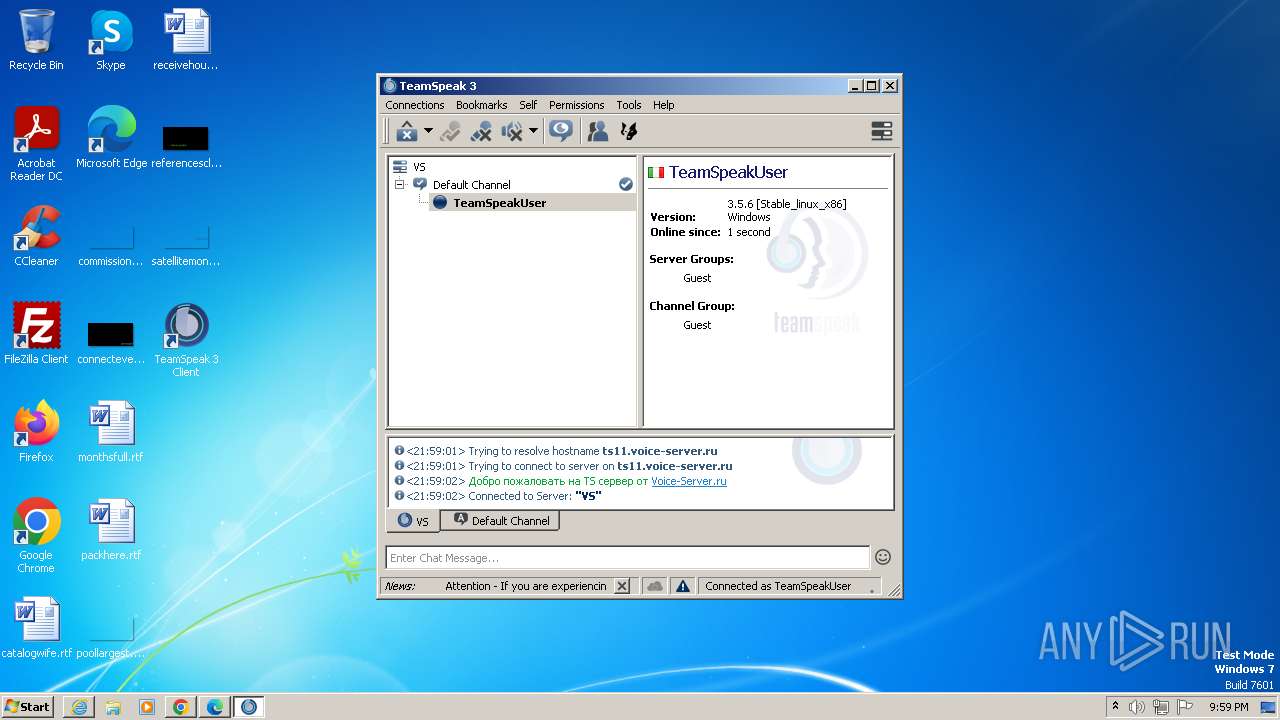
Task: Click the cloud sync status icon
Action: (655, 586)
